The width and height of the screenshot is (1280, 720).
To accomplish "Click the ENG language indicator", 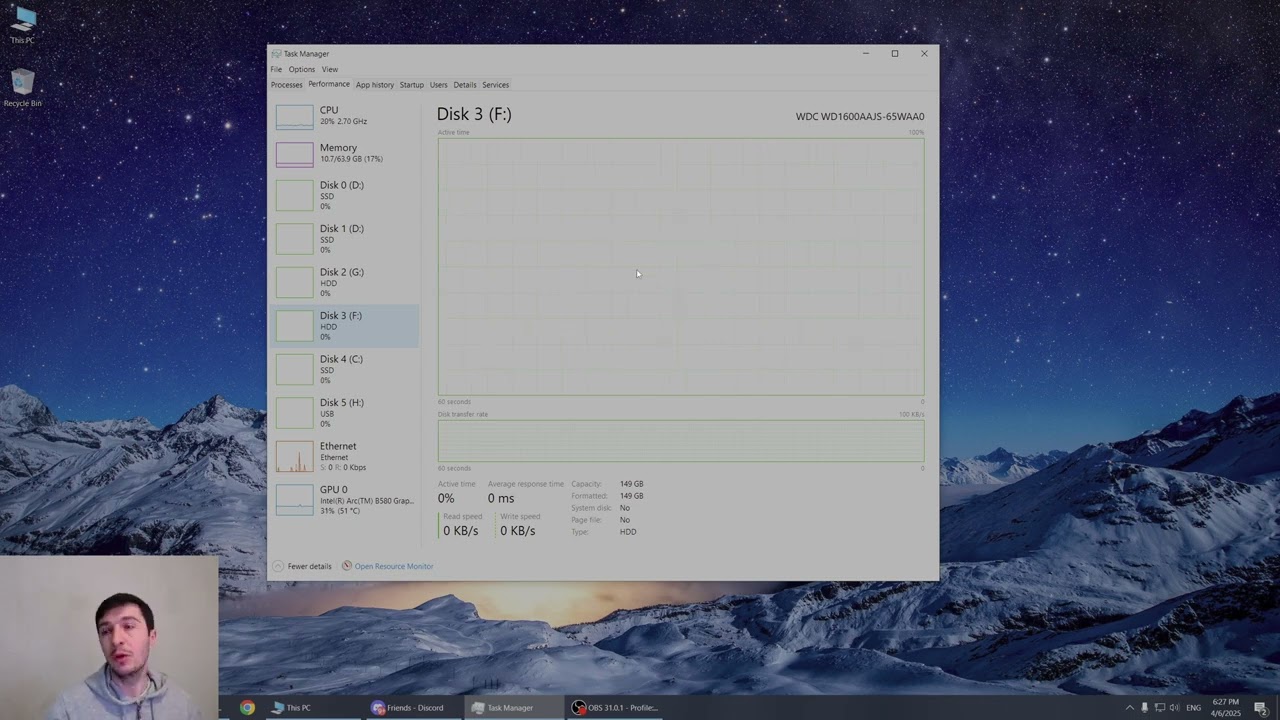I will (x=1194, y=708).
